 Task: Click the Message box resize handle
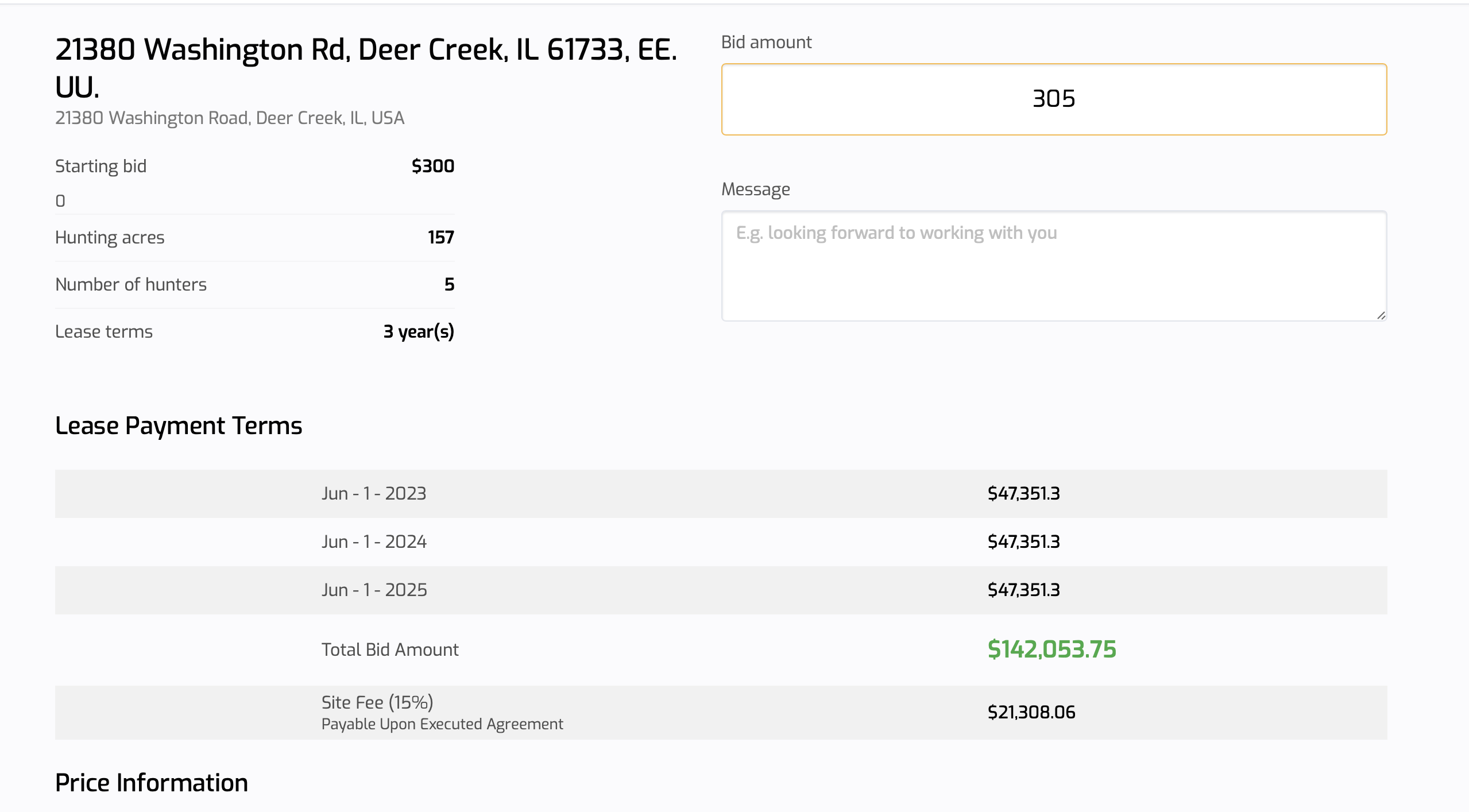[1381, 315]
